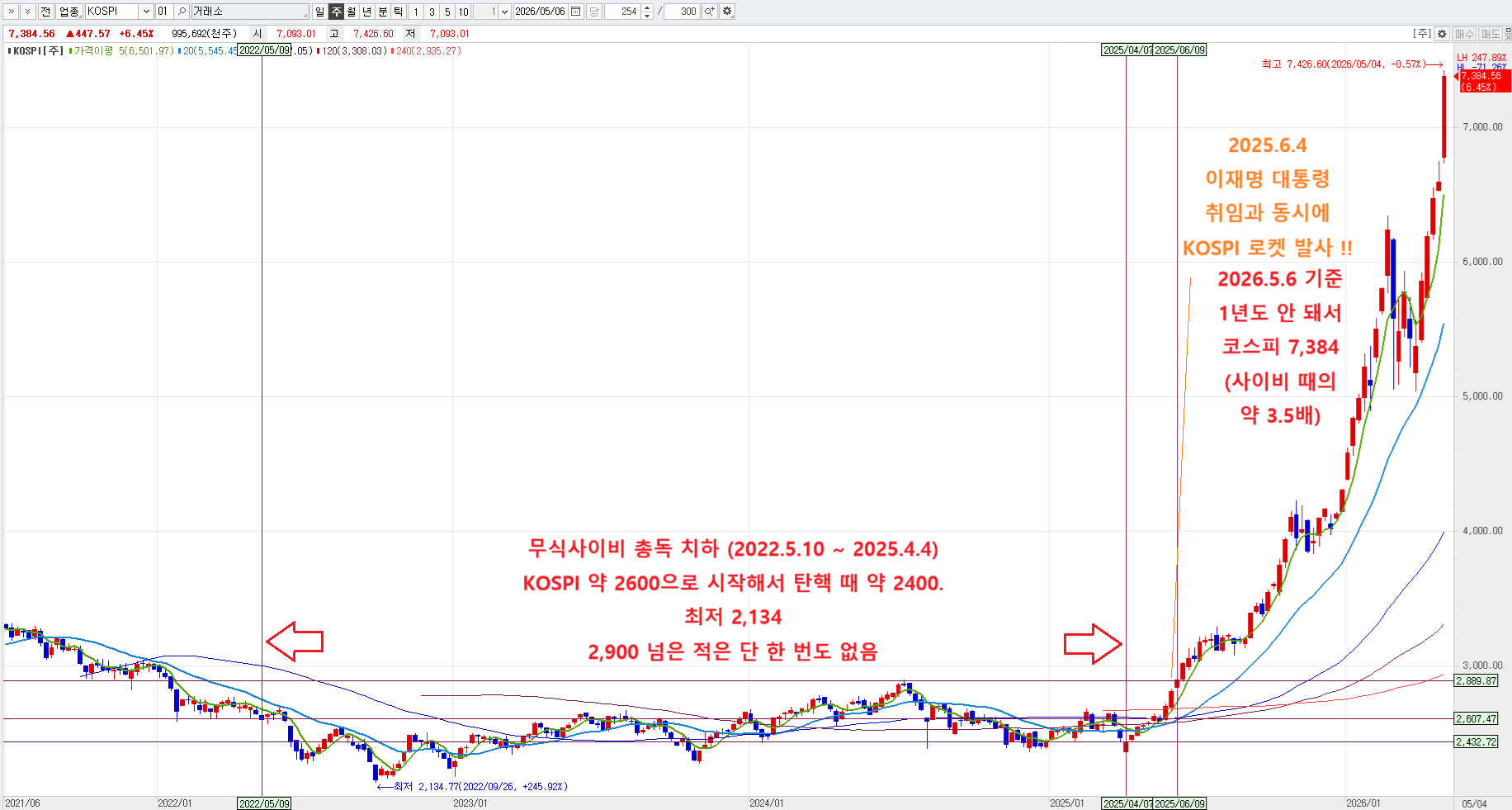Click the 995,692(천주) volume value
This screenshot has height=810, width=1512.
point(204,34)
